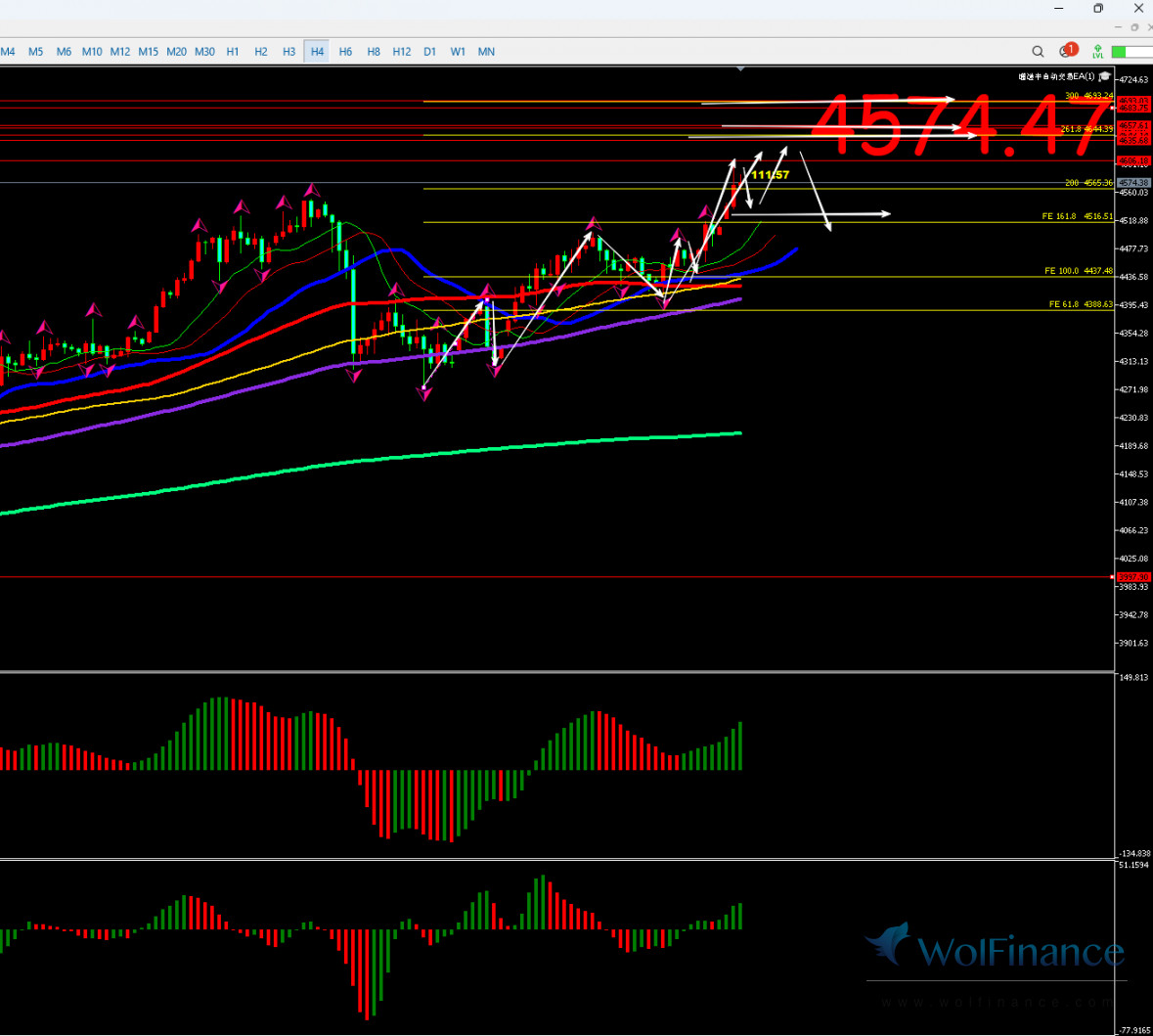This screenshot has width=1153, height=1036.
Task: Open the account notifications icon with red badge
Action: pyautogui.click(x=1067, y=51)
